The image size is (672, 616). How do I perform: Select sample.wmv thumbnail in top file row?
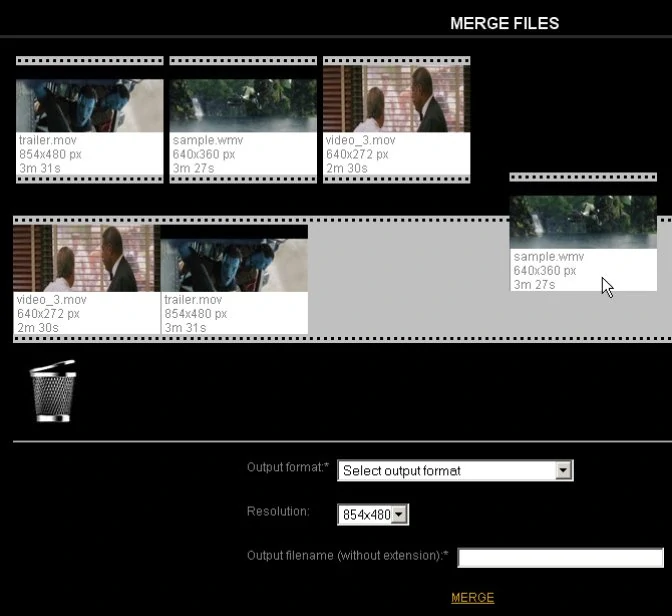click(243, 105)
